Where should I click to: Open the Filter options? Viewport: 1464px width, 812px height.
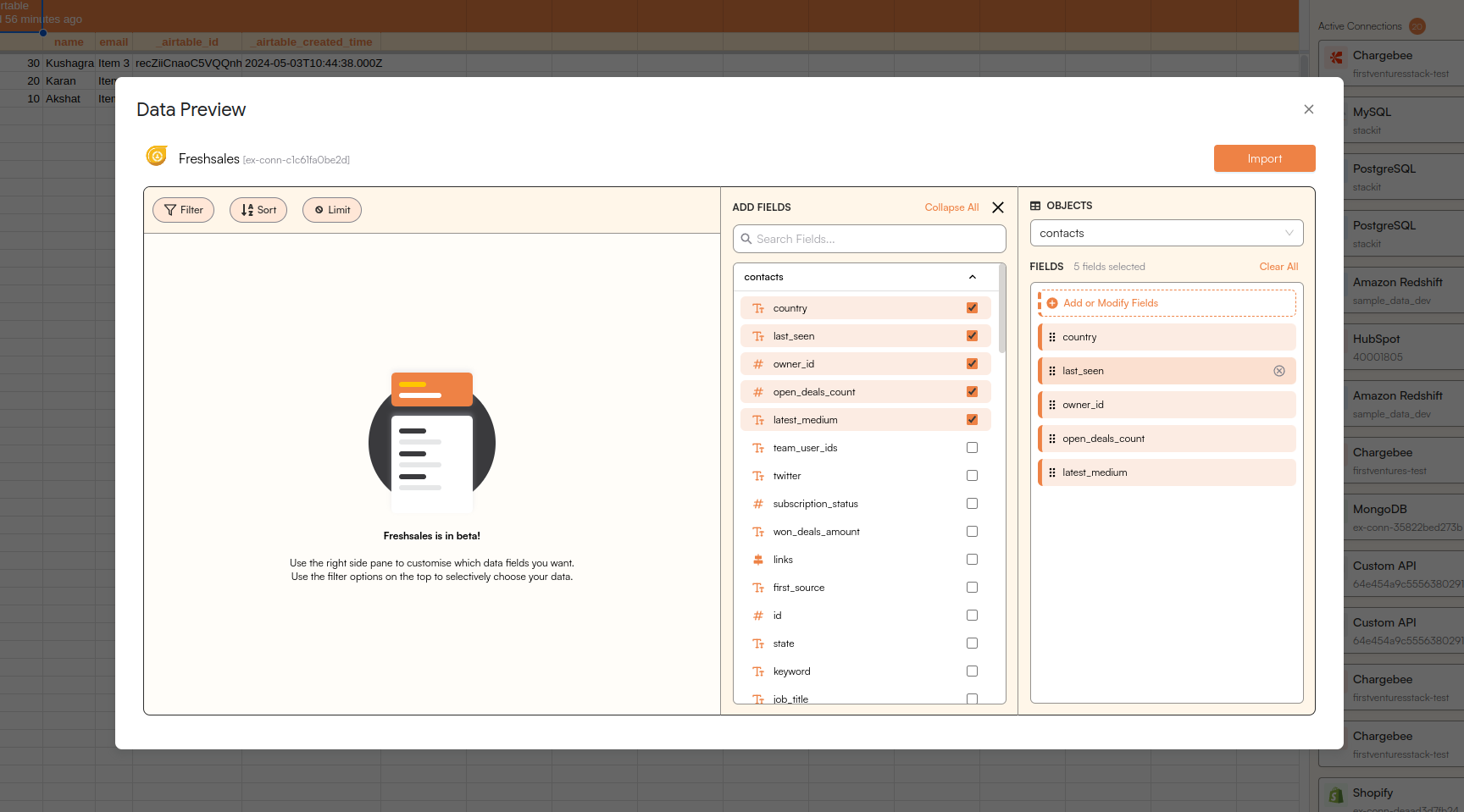pyautogui.click(x=183, y=210)
